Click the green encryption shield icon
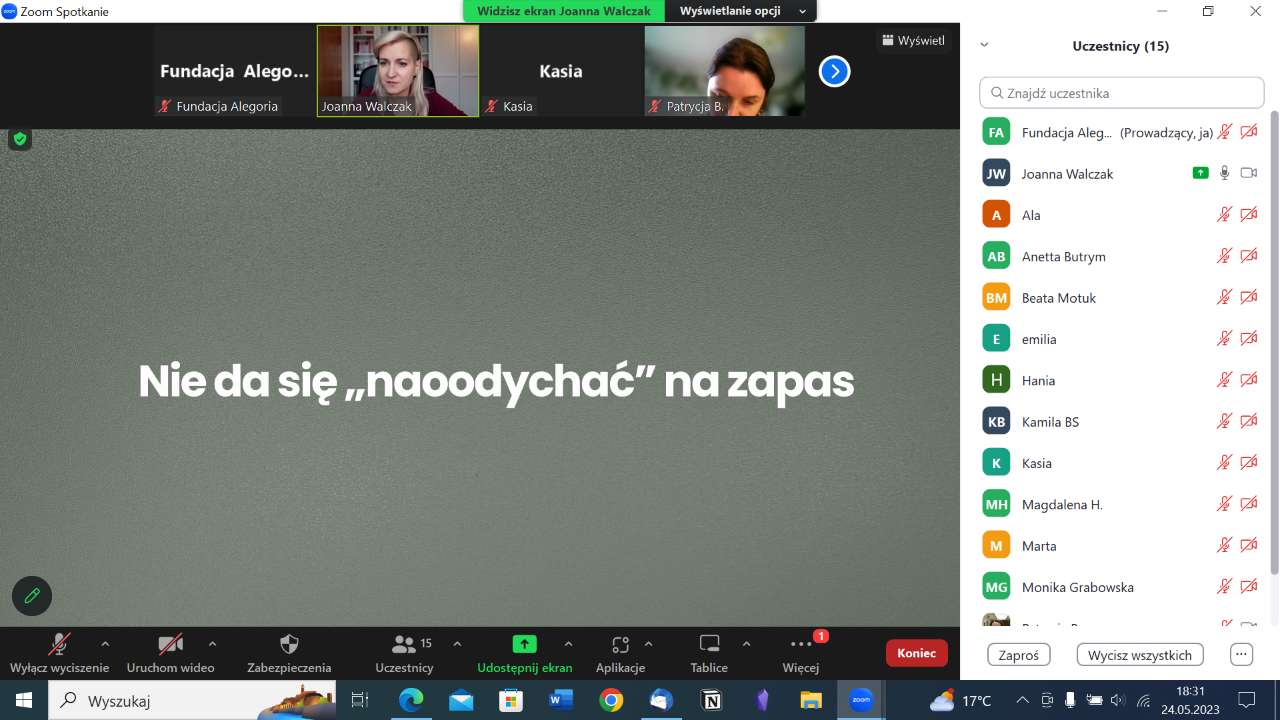 [19, 139]
